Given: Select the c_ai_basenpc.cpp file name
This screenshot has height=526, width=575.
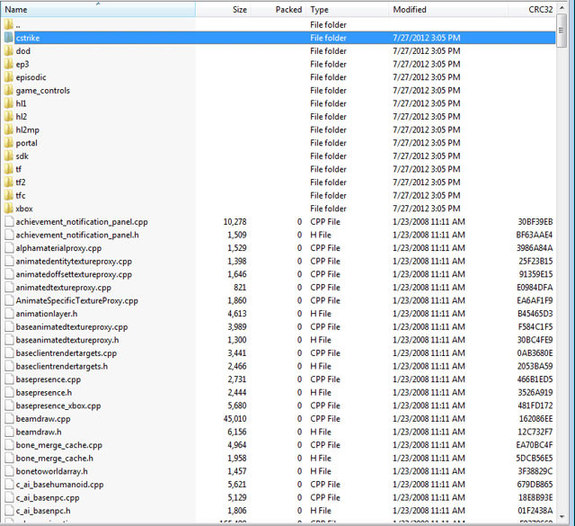Looking at the screenshot, I should coord(48,497).
